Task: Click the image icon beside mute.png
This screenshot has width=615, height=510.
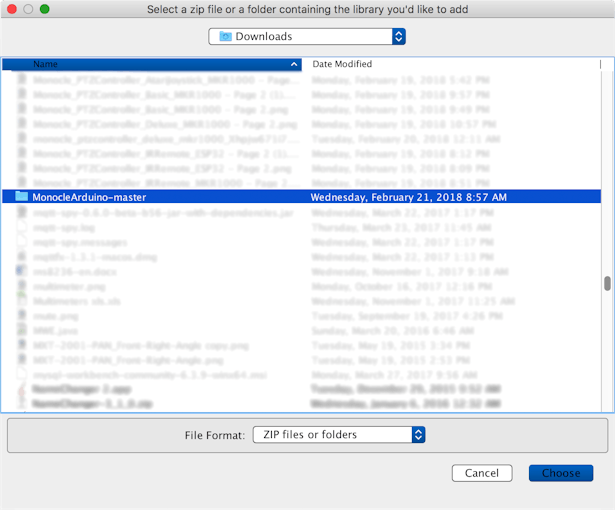Action: 22,315
